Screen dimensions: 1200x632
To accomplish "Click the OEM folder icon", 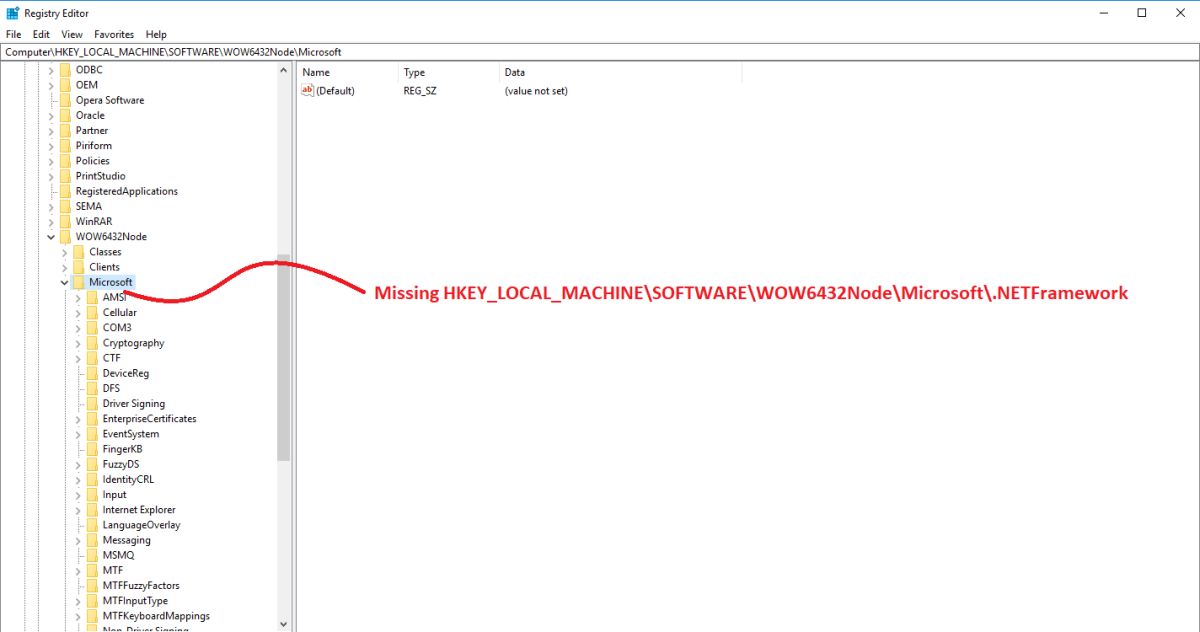I will pyautogui.click(x=65, y=85).
